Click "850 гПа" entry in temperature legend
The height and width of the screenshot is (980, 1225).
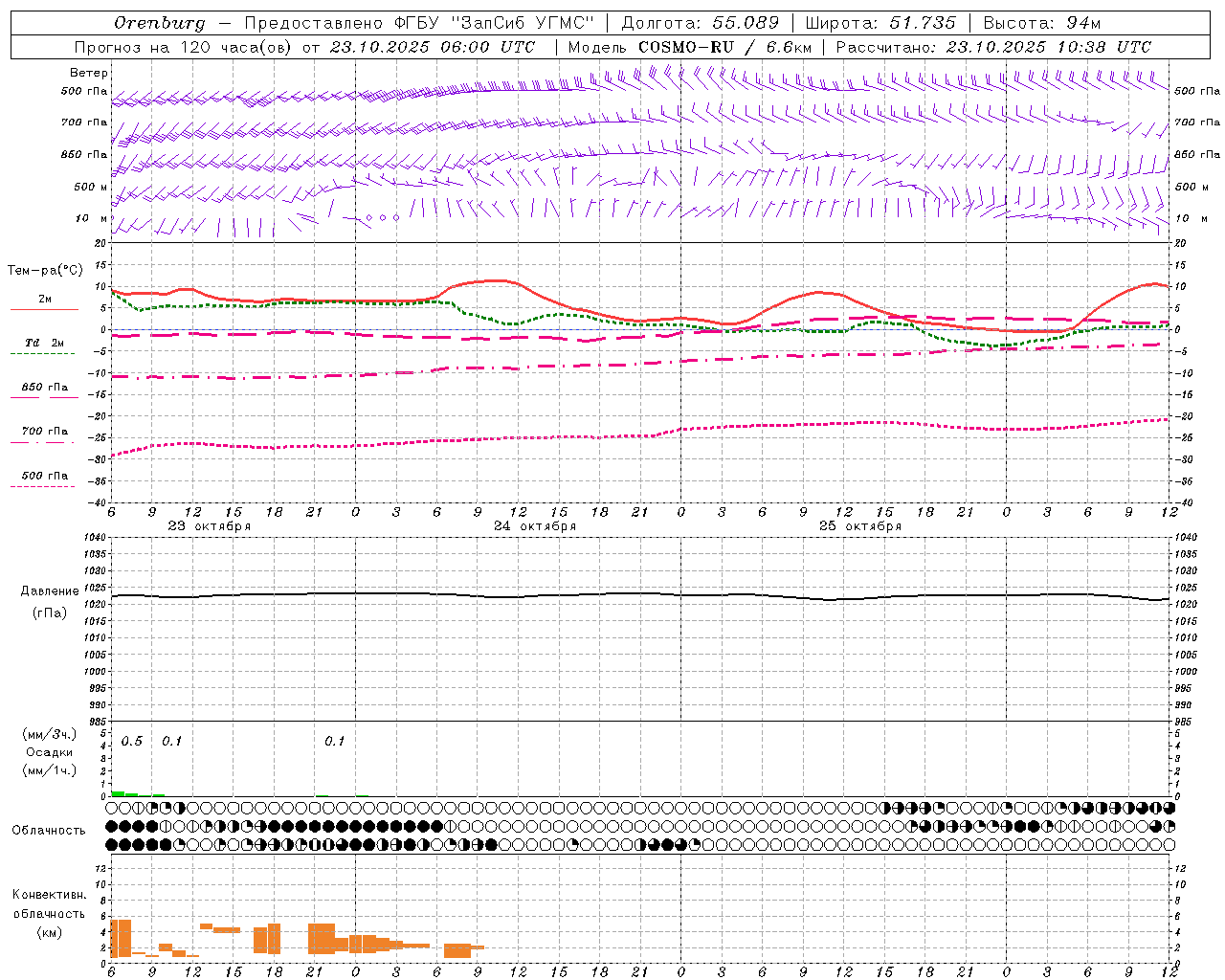pos(45,388)
